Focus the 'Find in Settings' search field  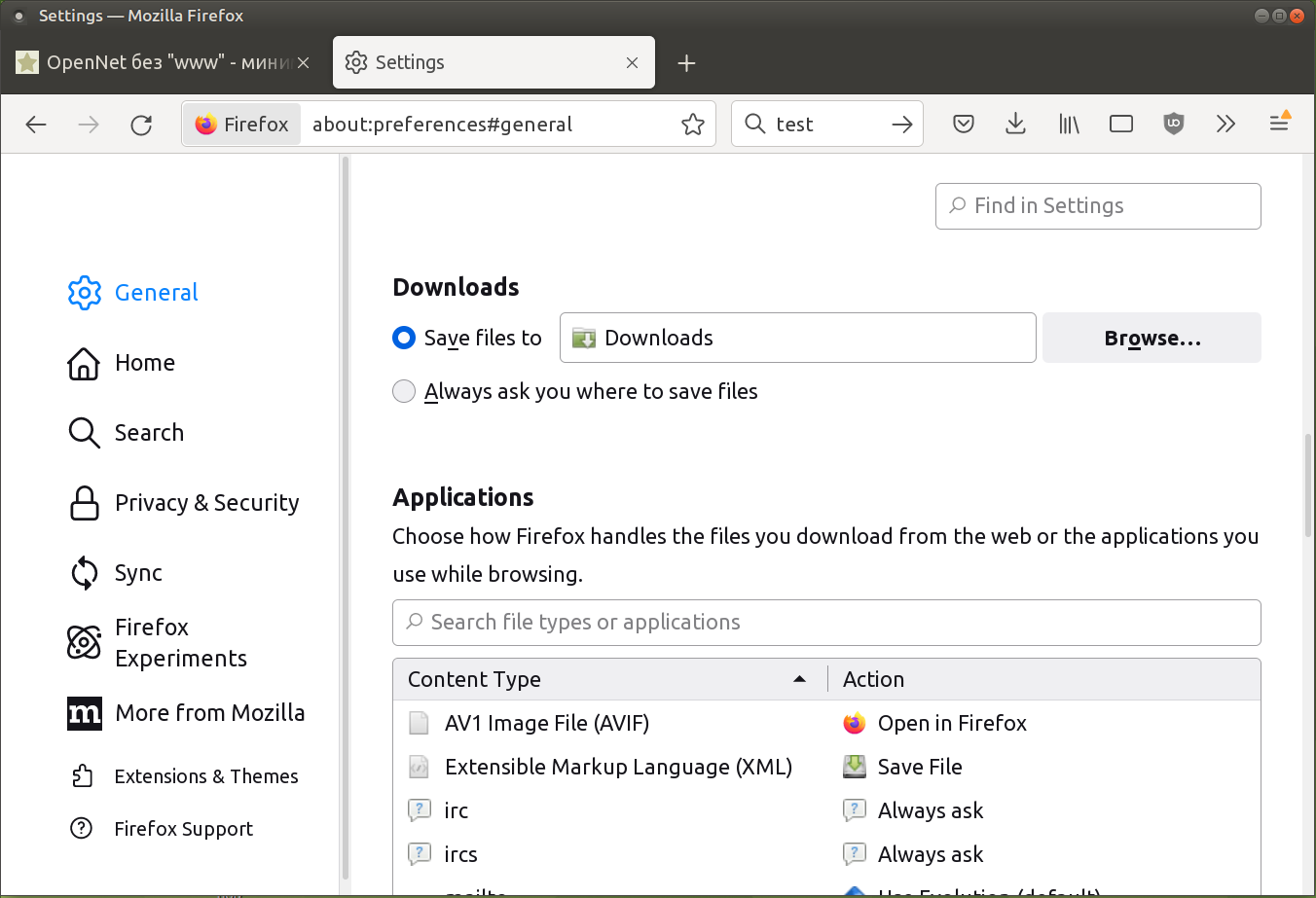pos(1098,206)
